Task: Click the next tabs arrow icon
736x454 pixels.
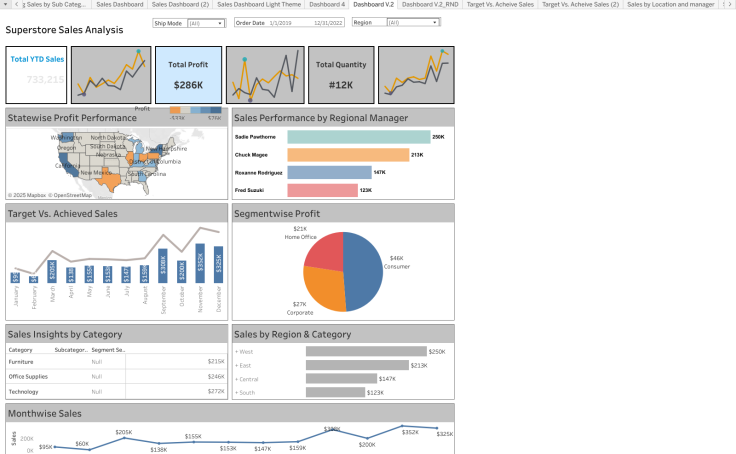Action: pyautogui.click(x=730, y=4)
